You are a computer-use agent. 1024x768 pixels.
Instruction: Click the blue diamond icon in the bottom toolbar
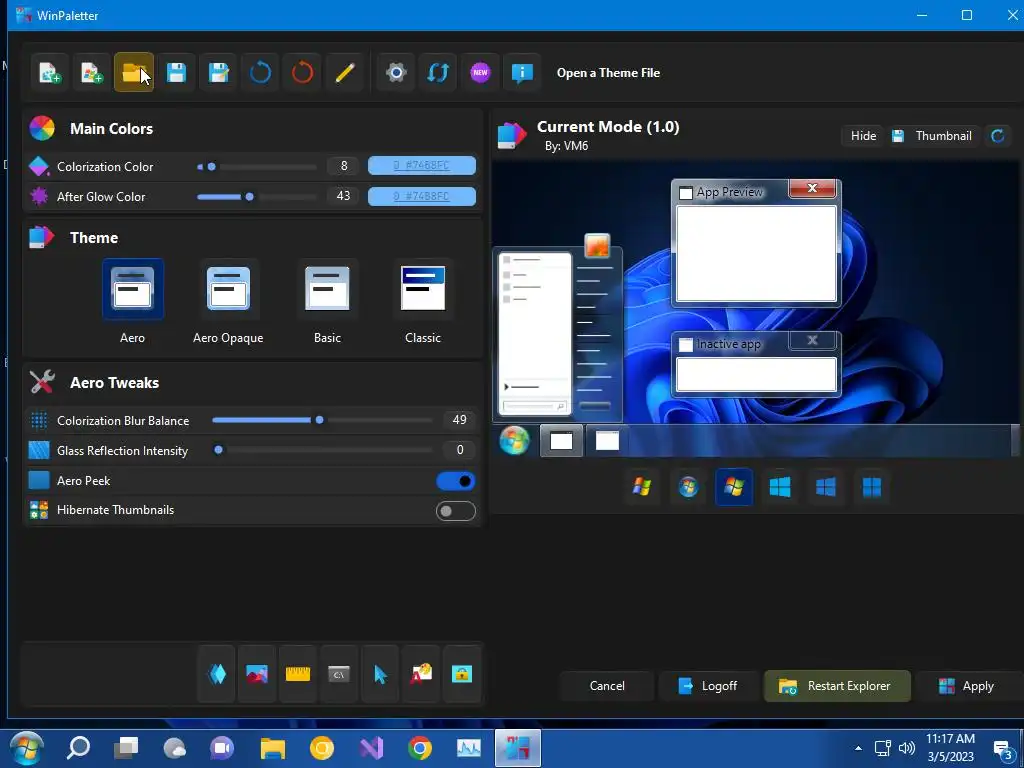point(217,674)
